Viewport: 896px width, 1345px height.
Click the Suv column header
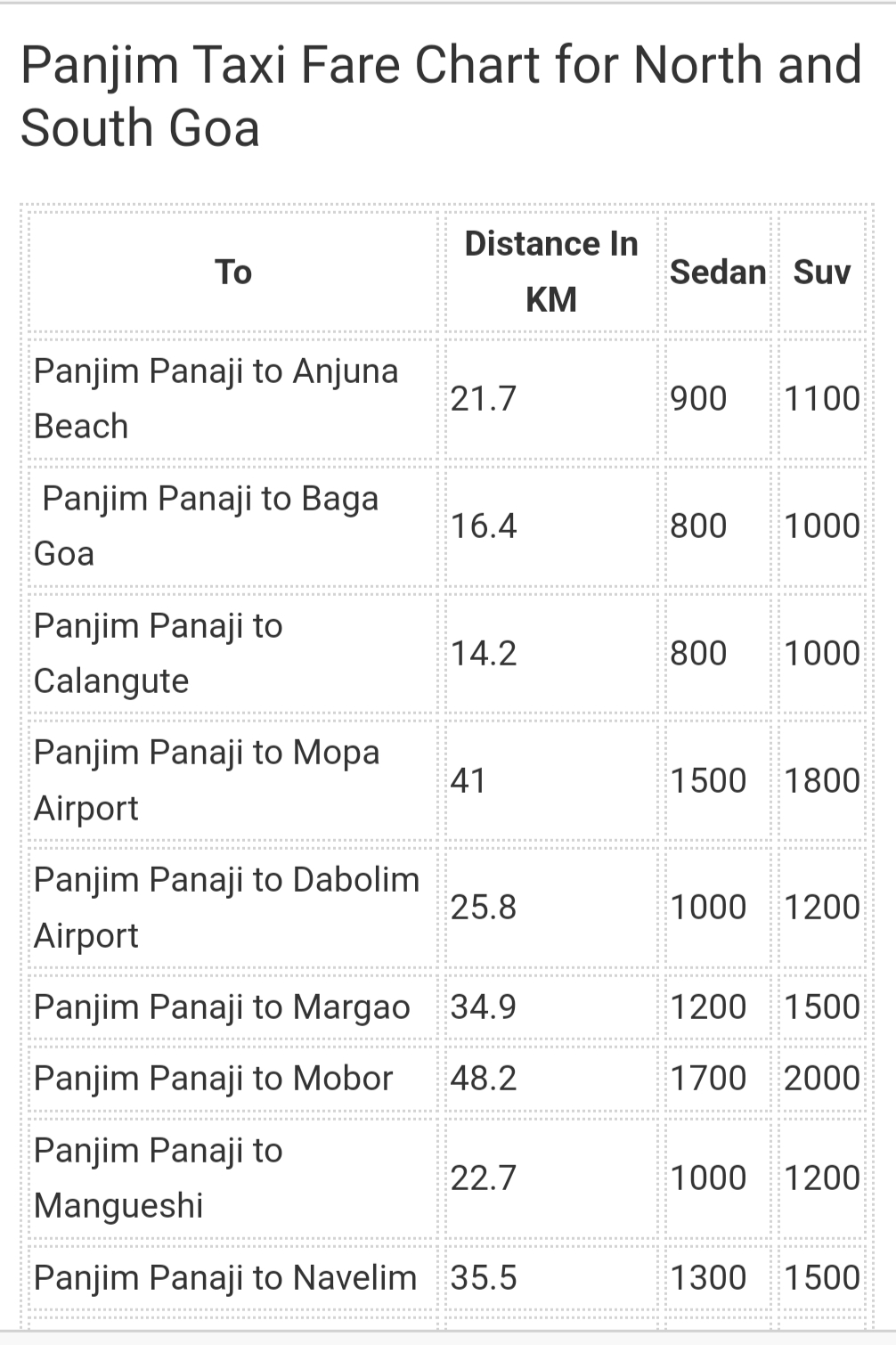coord(822,272)
